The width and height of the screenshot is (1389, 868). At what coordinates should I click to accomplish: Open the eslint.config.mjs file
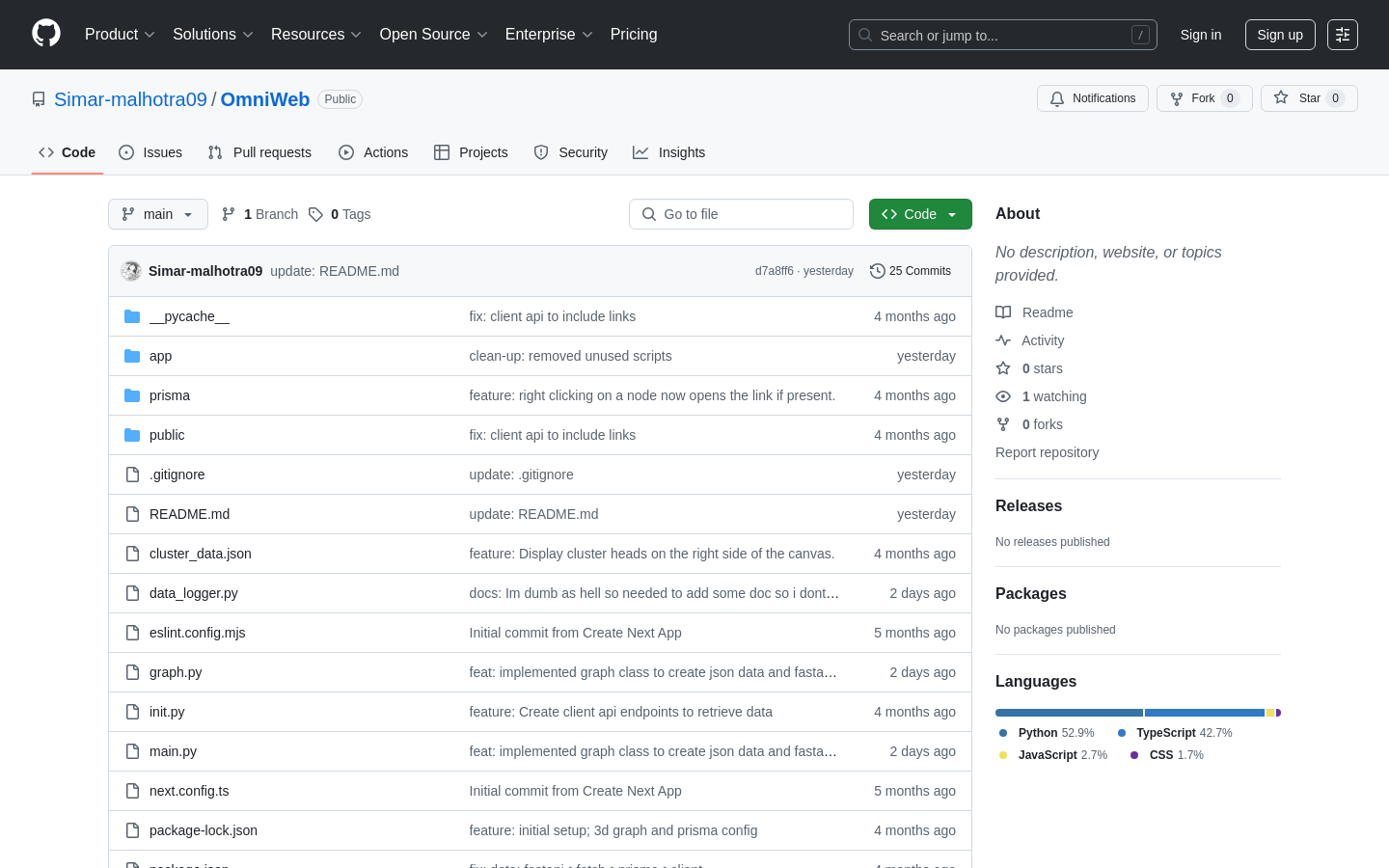tap(198, 633)
